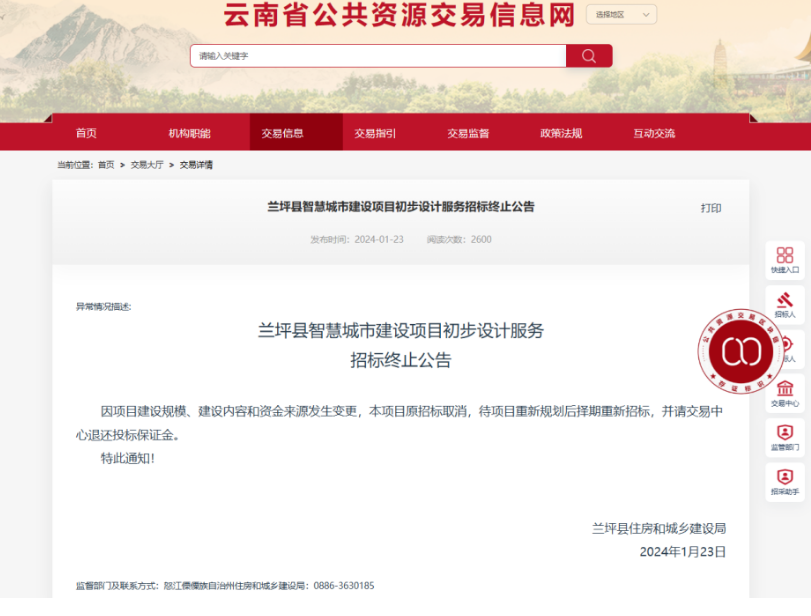Image resolution: width=811 pixels, height=616 pixels.
Task: Open the 交易监督 navigation menu
Action: (468, 133)
